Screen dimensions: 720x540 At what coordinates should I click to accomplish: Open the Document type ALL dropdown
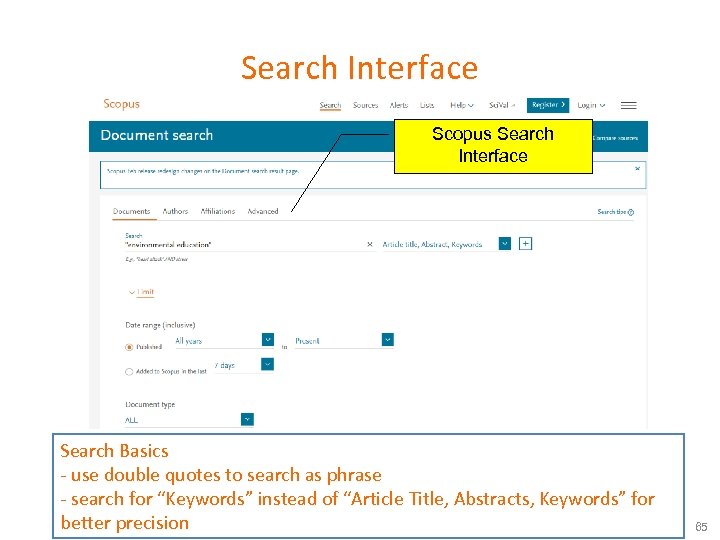(x=189, y=419)
